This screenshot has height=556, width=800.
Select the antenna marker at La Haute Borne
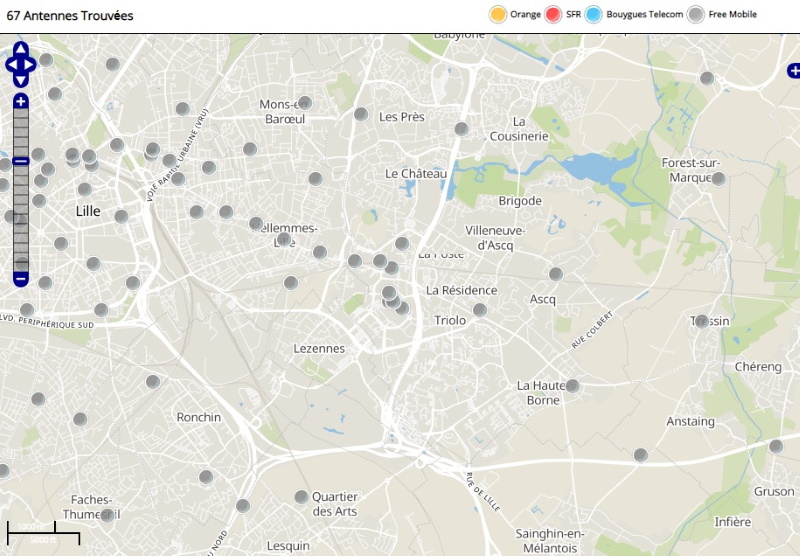click(x=572, y=386)
